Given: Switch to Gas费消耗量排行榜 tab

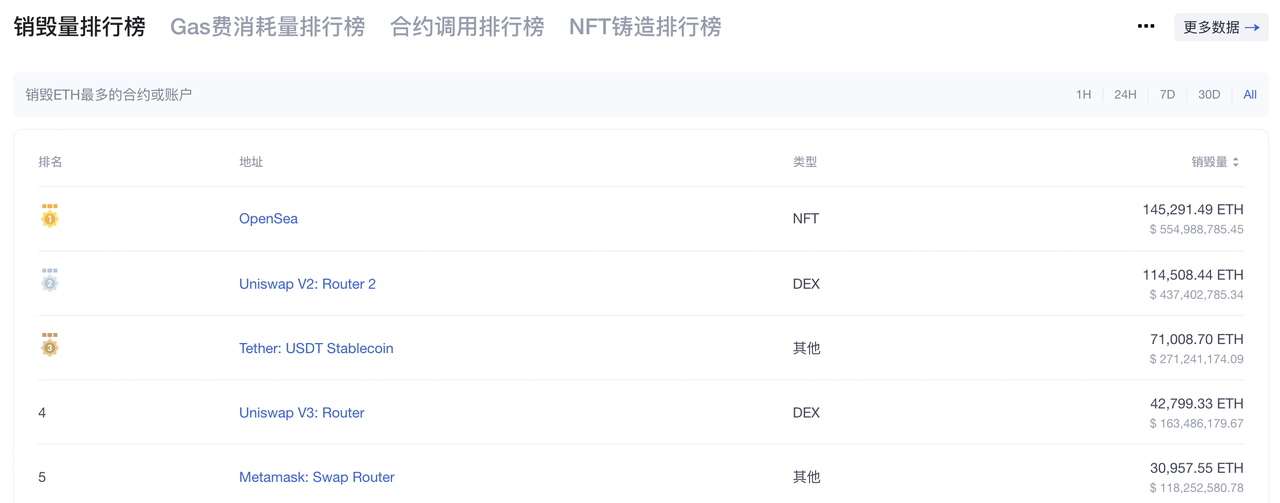Looking at the screenshot, I should [267, 27].
